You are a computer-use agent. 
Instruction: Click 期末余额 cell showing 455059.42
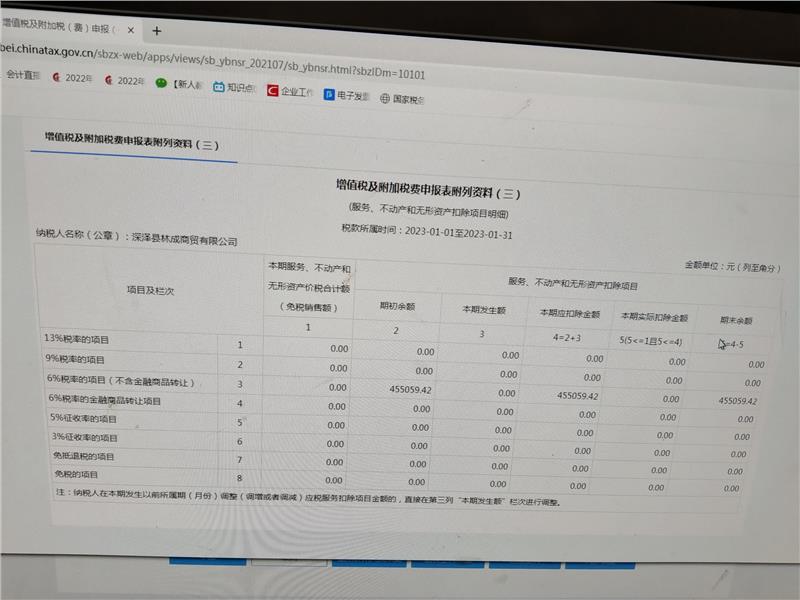coord(738,401)
